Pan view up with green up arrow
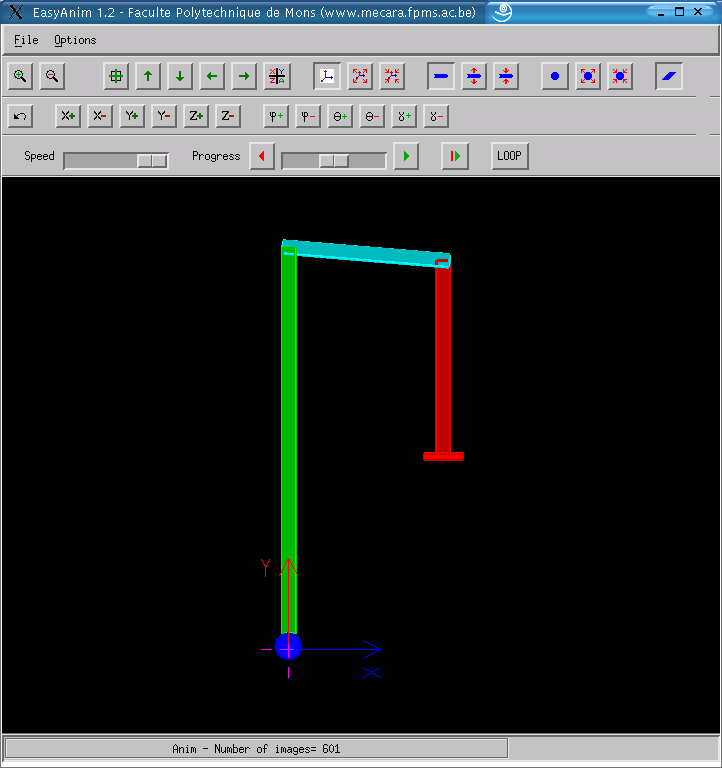 click(x=148, y=76)
